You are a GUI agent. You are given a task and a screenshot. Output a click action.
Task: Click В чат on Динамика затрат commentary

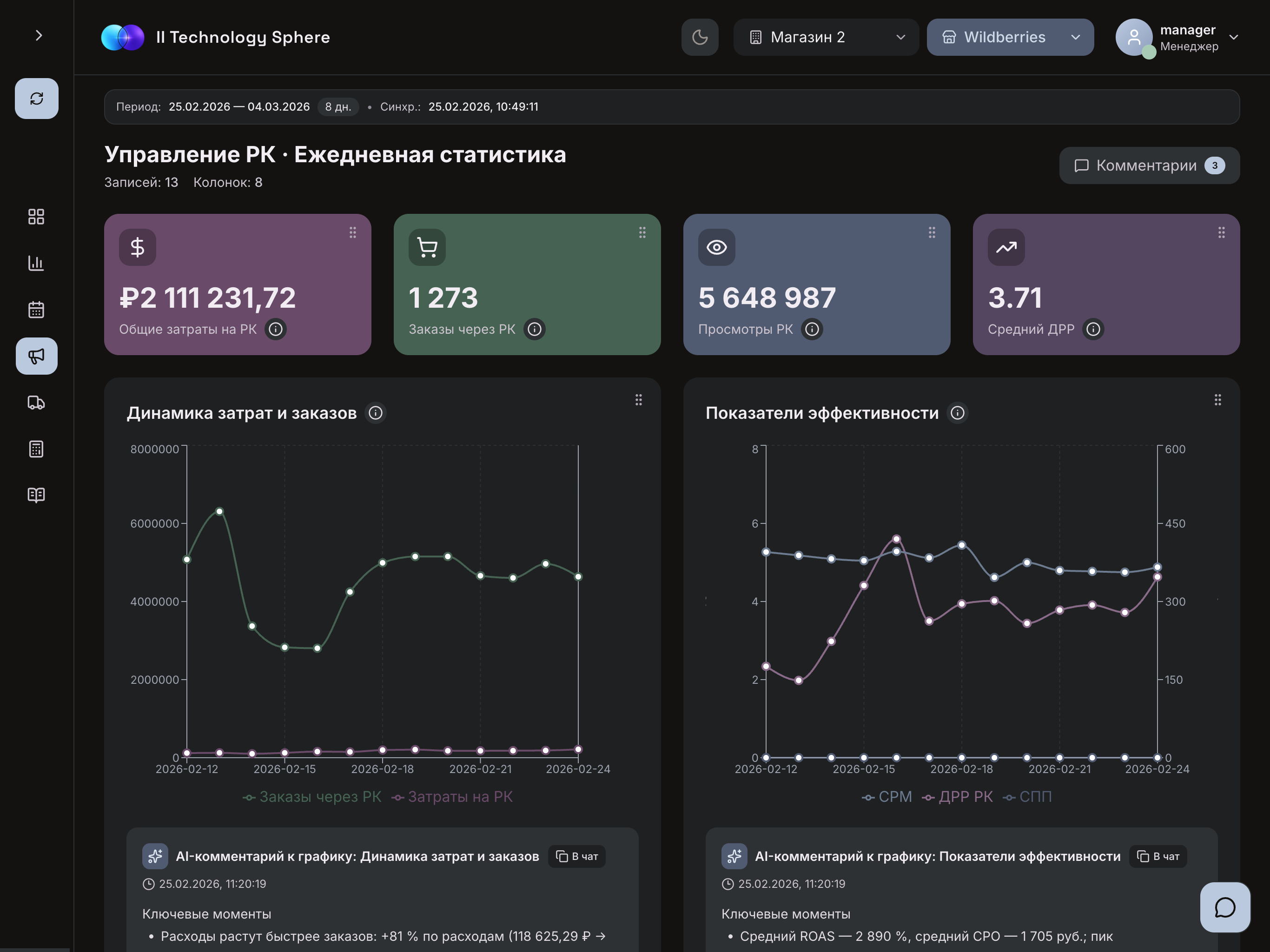click(x=577, y=856)
